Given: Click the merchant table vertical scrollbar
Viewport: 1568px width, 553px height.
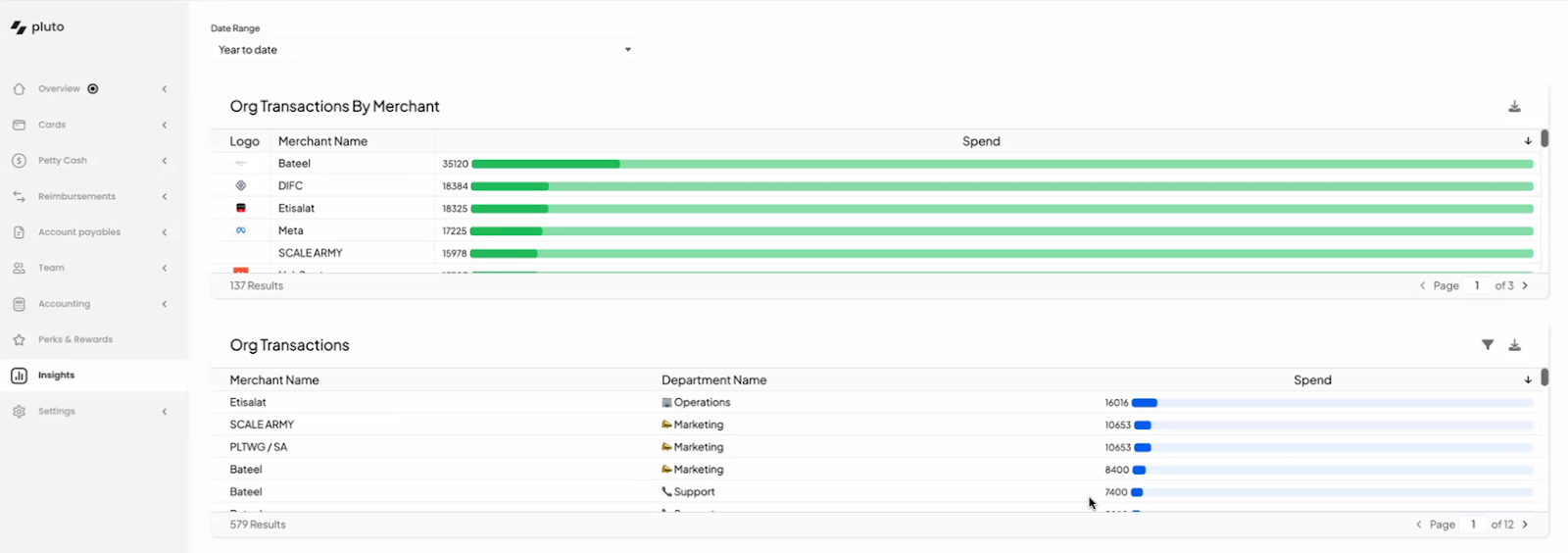Looking at the screenshot, I should coord(1544,138).
